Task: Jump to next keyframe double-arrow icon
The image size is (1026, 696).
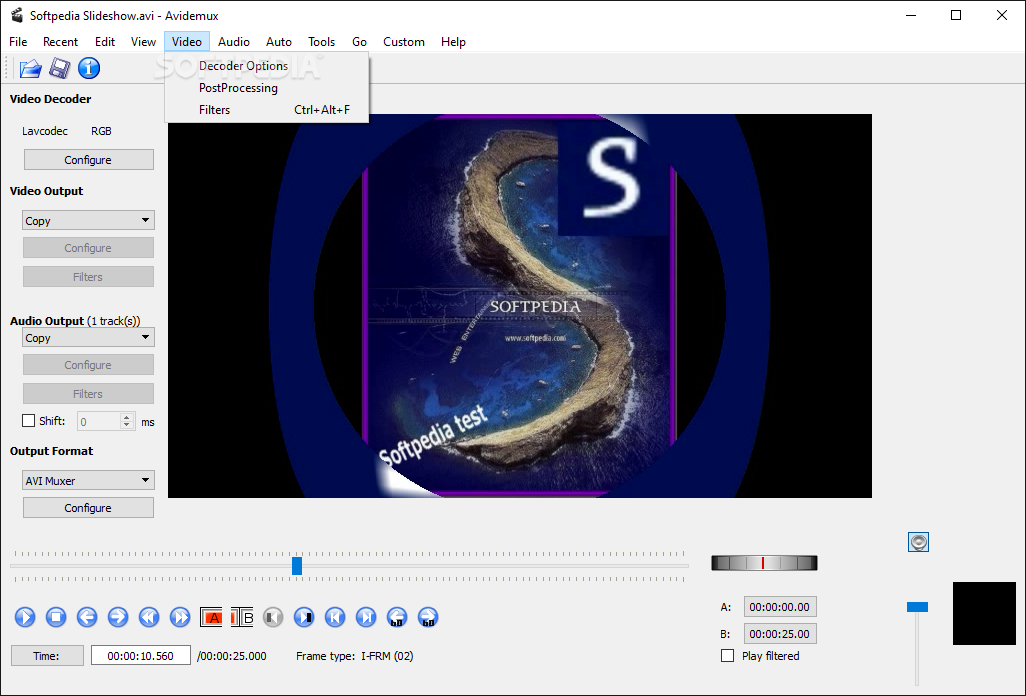Action: point(180,617)
